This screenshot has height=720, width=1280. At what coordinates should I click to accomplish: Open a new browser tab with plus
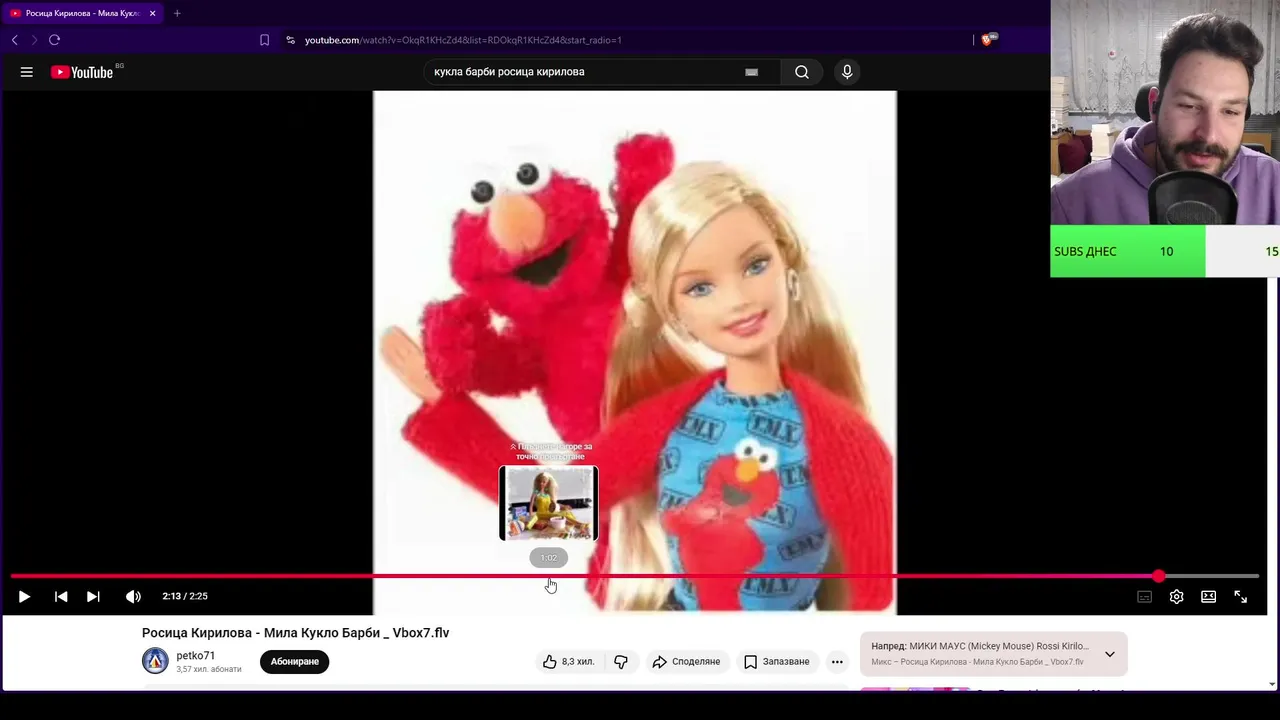[177, 13]
